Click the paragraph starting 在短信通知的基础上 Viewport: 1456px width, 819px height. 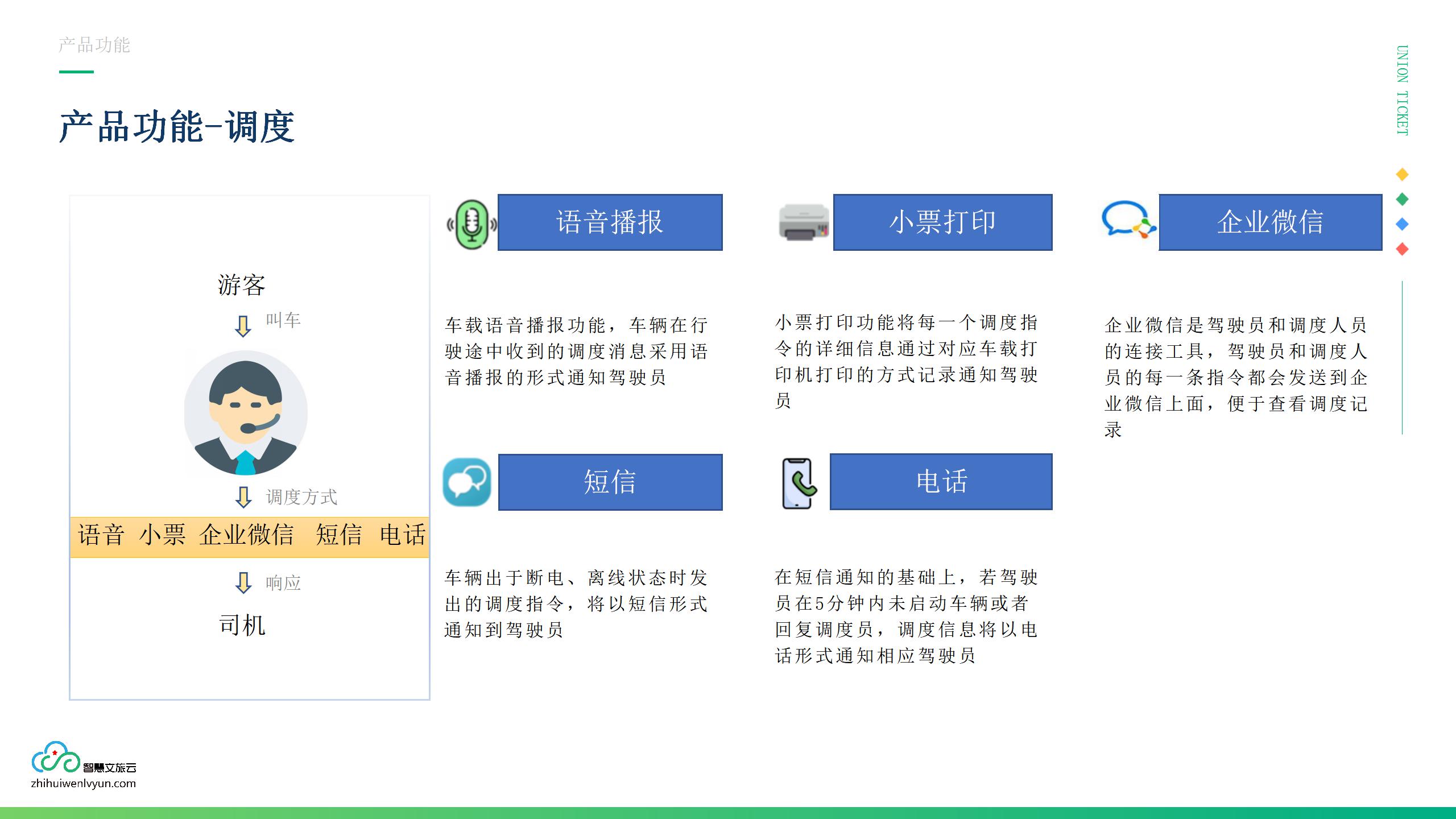907,617
